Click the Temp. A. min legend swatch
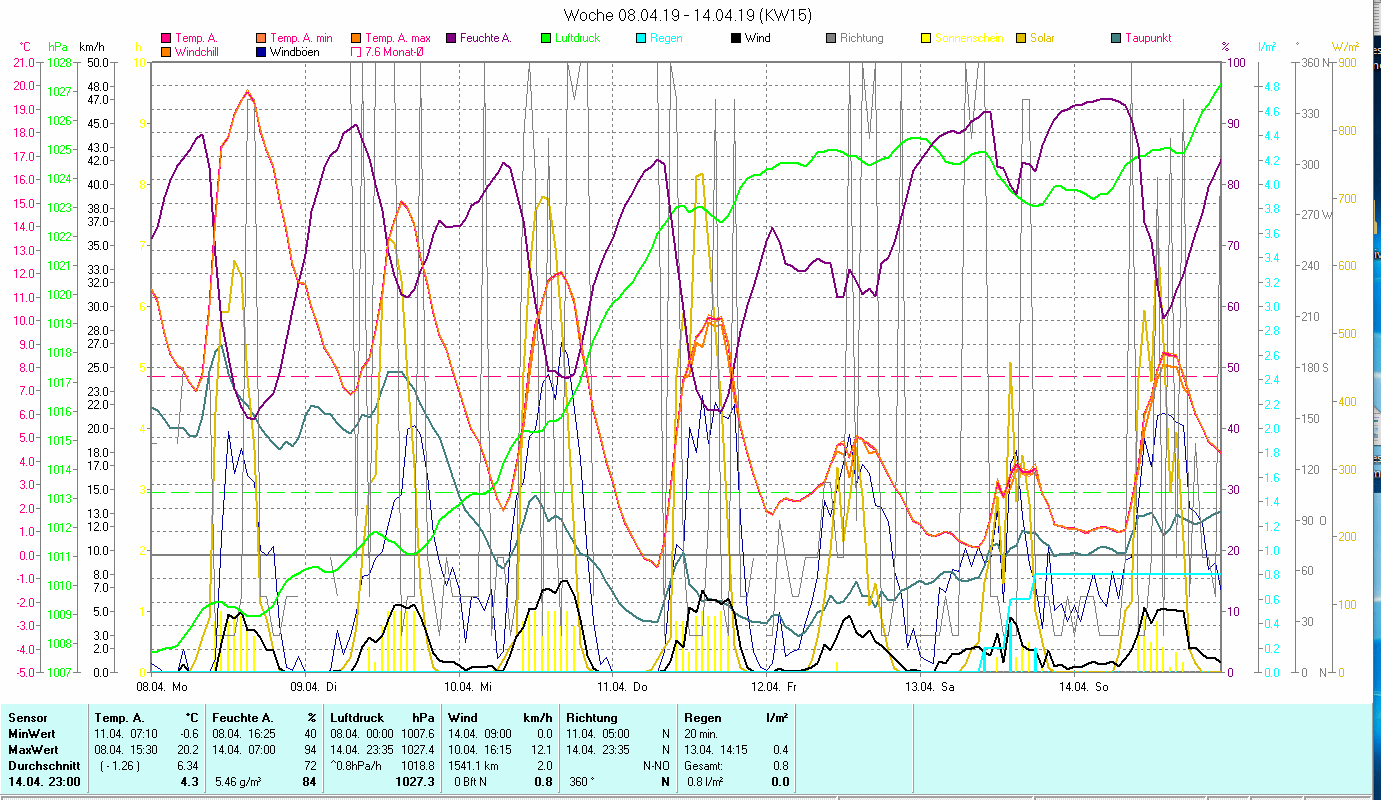Screen dimensions: 1381x800 tap(262, 39)
